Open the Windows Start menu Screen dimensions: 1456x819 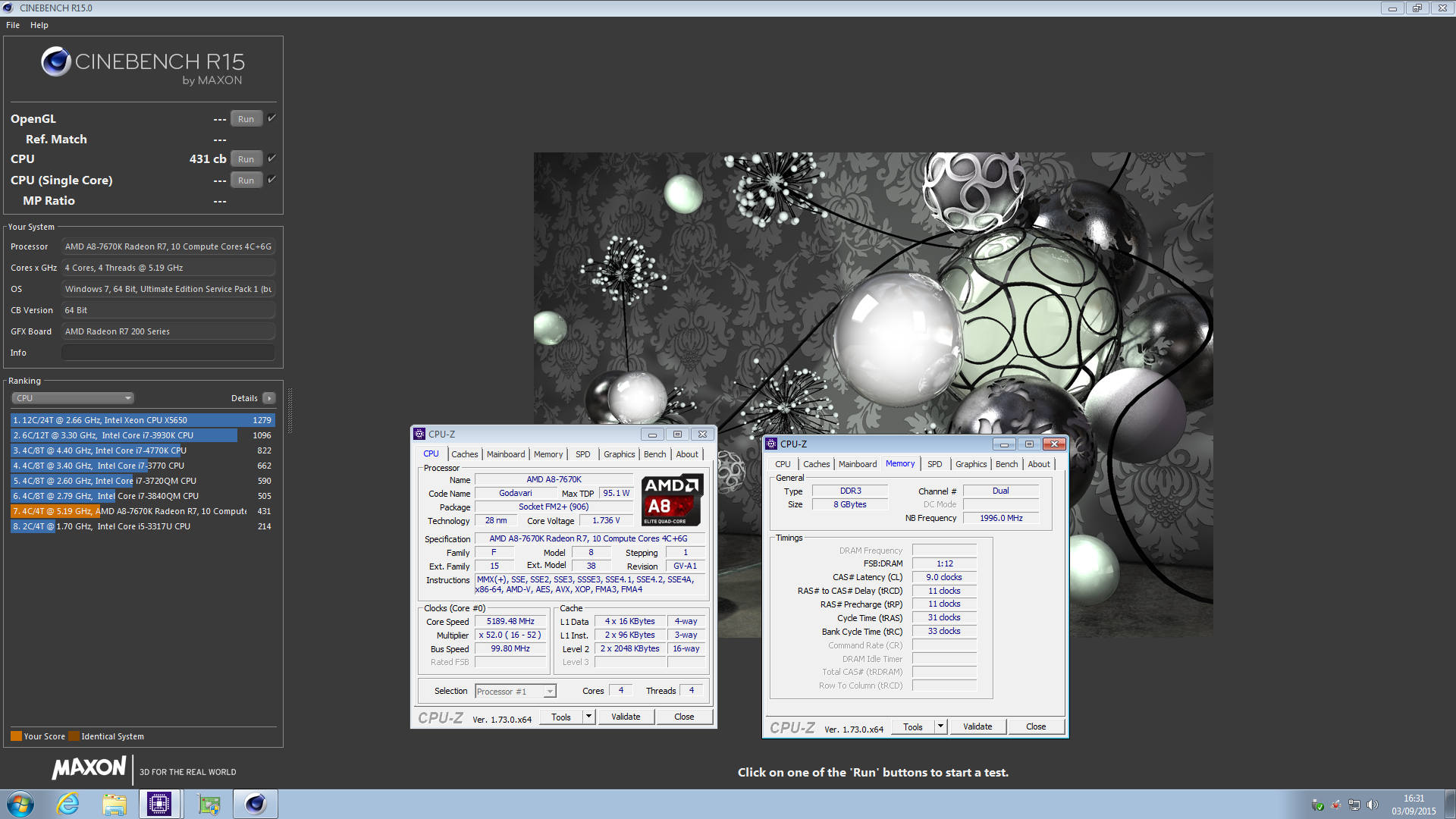point(20,804)
